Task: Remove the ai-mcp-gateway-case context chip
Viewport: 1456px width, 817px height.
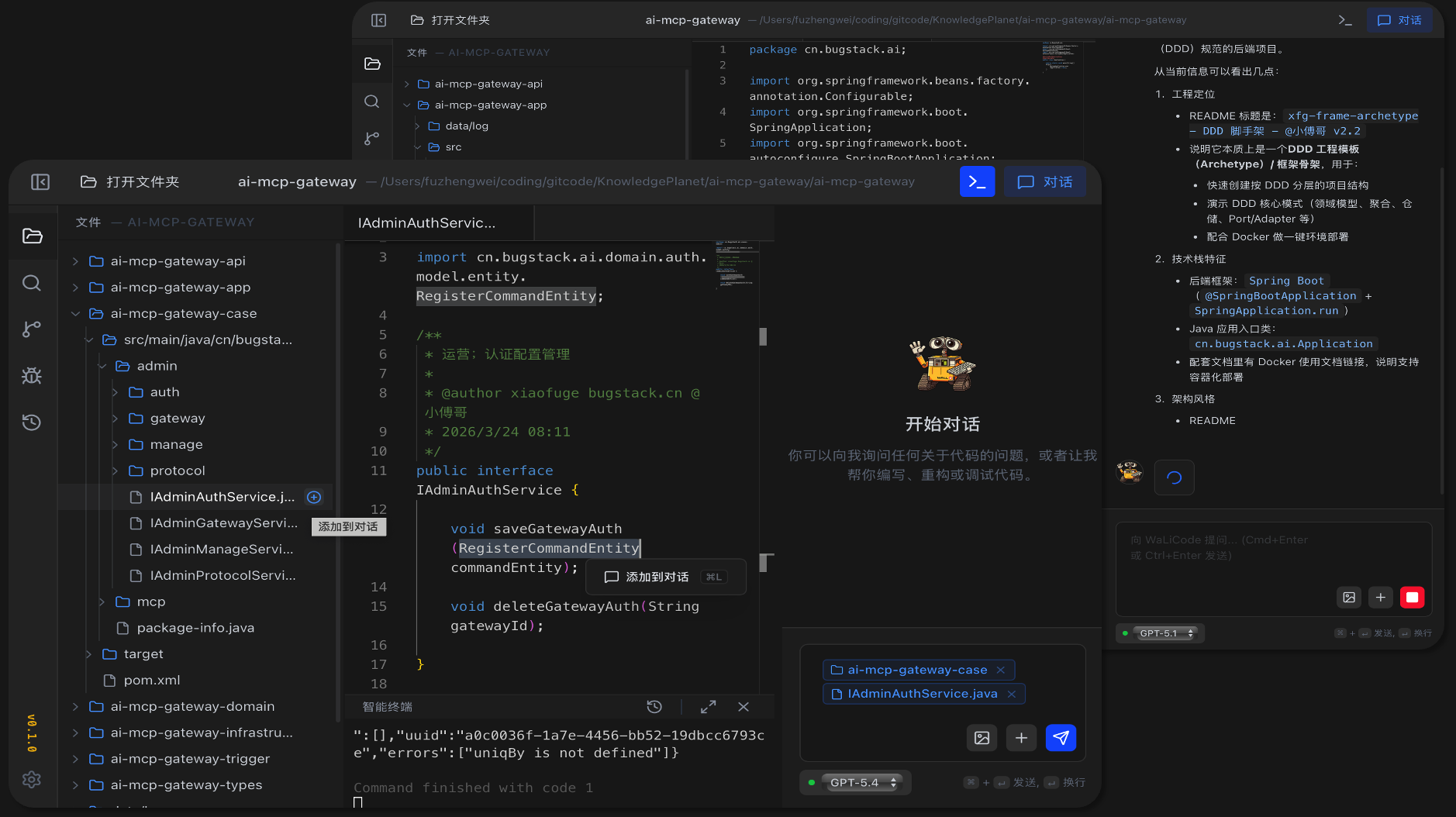Action: click(1001, 670)
